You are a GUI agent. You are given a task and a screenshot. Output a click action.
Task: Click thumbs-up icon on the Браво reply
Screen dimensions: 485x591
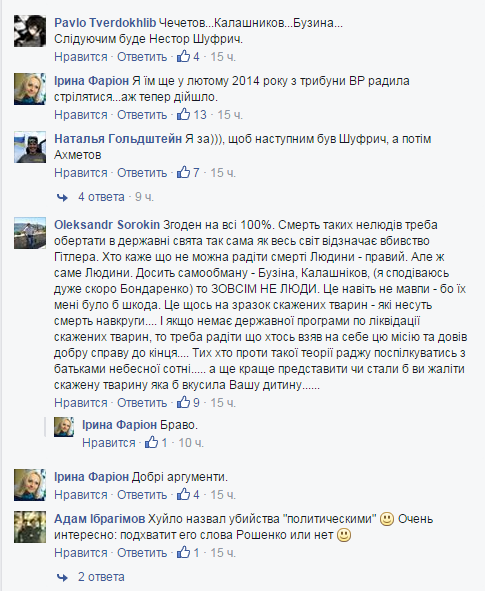(x=151, y=442)
